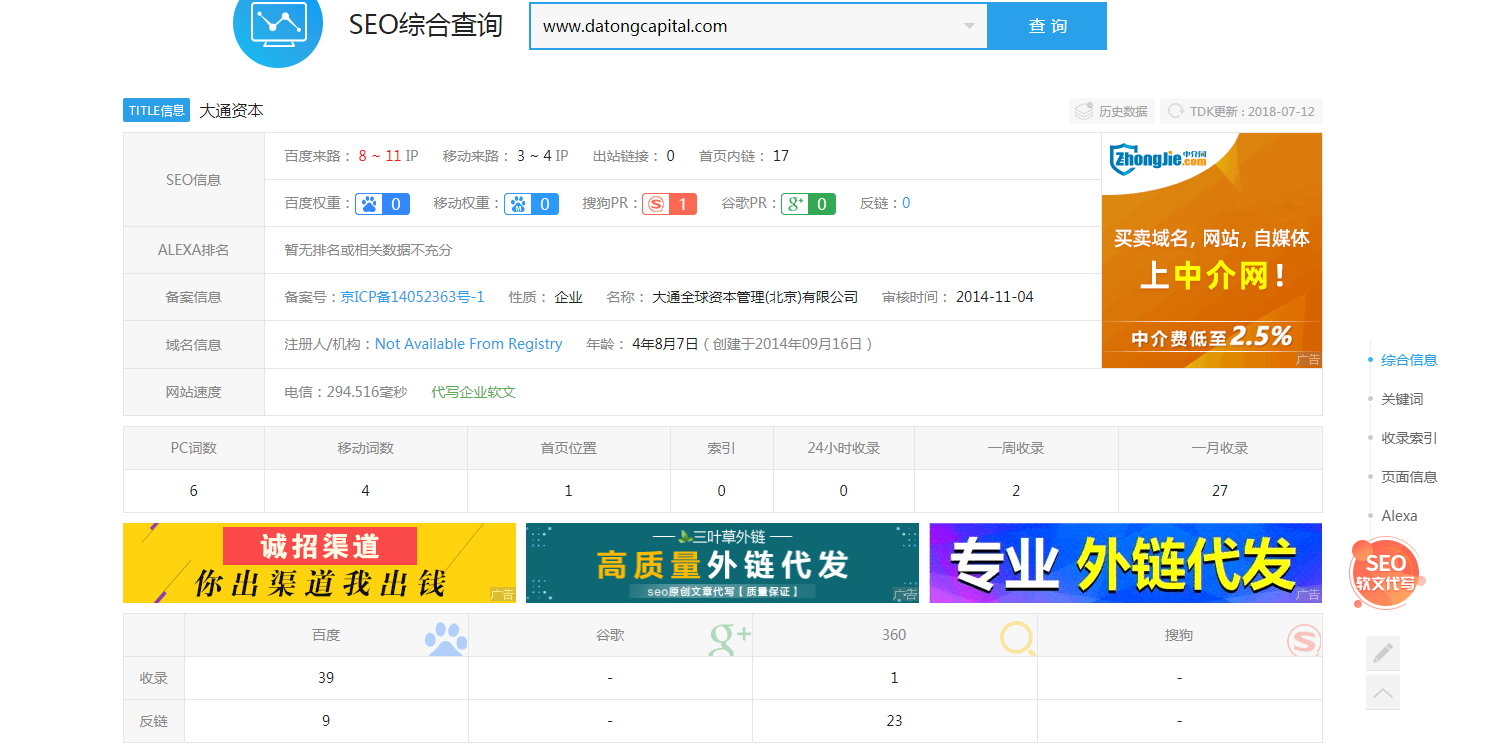Click the 谷歌 column header g+ icon
1494x755 pixels.
(730, 638)
